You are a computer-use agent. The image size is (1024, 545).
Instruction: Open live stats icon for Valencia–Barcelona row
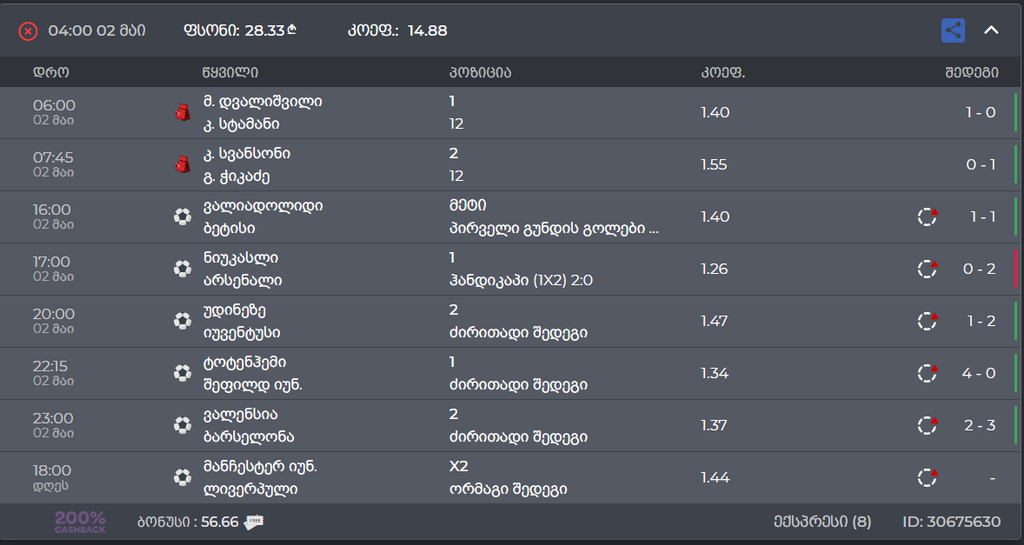(928, 425)
